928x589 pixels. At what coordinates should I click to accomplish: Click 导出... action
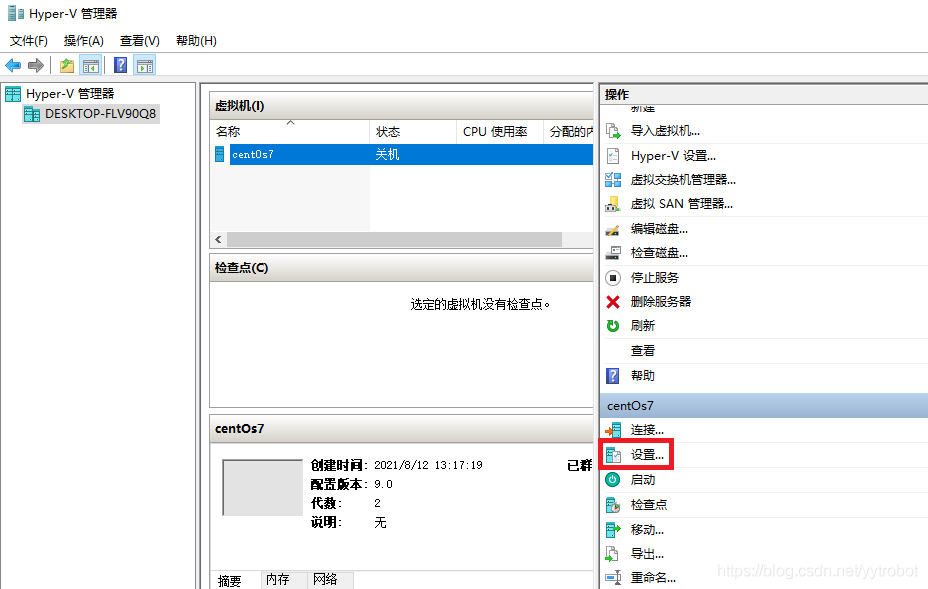click(647, 554)
